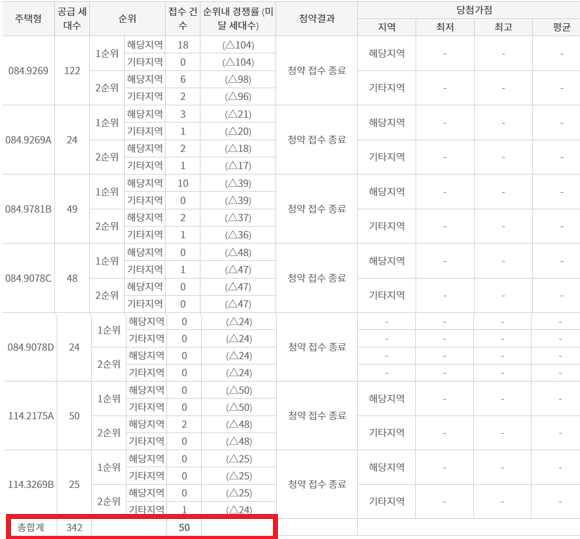This screenshot has width=580, height=539.
Task: Click supply count 24 in 084.9078D row
Action: click(x=74, y=347)
